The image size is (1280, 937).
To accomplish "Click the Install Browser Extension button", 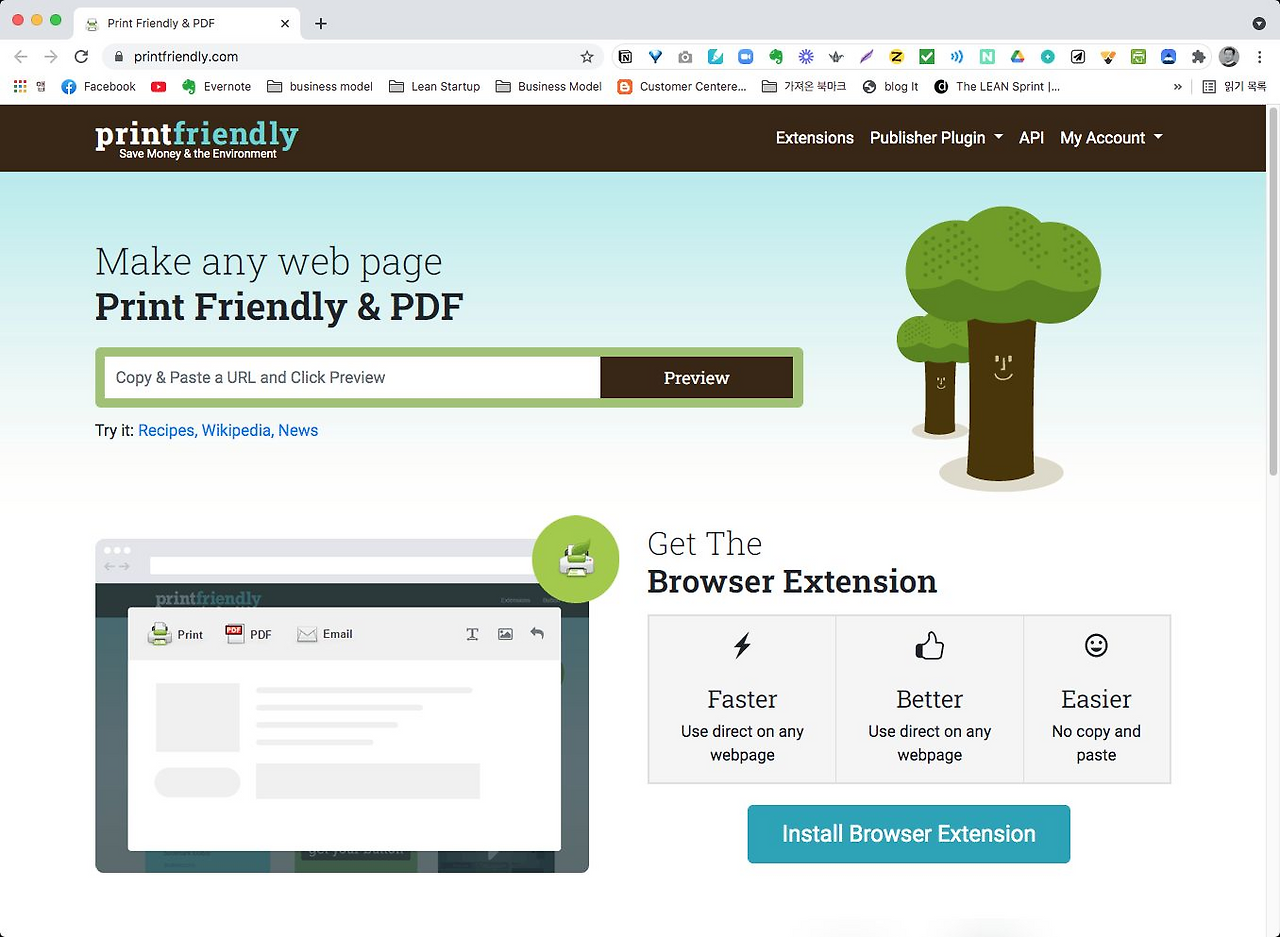I will point(909,834).
